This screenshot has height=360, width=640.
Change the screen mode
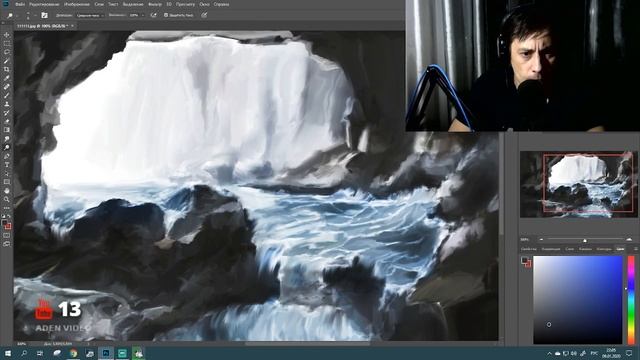[x=7, y=244]
